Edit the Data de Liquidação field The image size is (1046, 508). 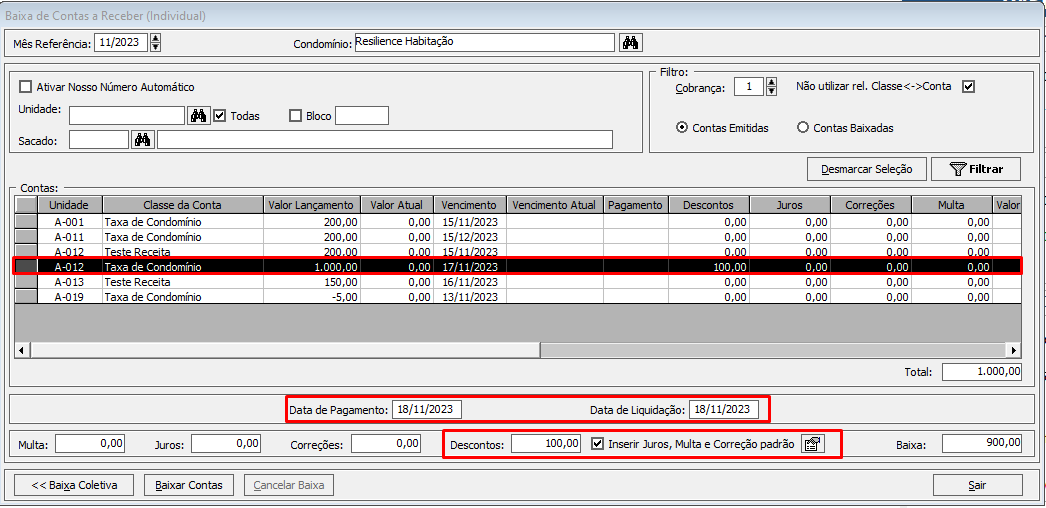pos(724,409)
